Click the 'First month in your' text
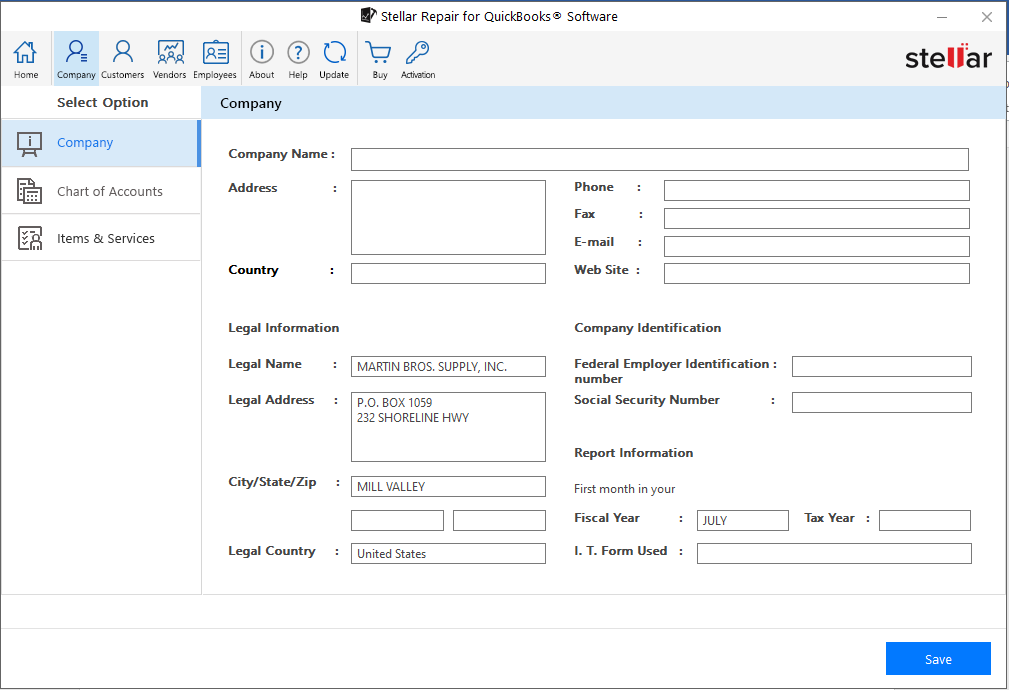The image size is (1009, 690). [x=624, y=489]
